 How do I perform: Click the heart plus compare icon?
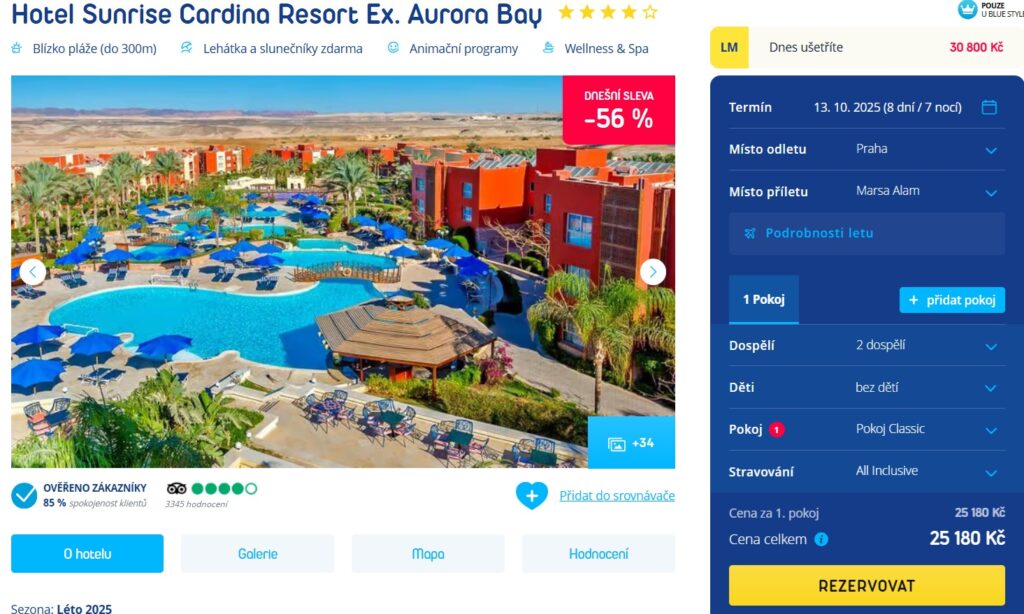(532, 496)
